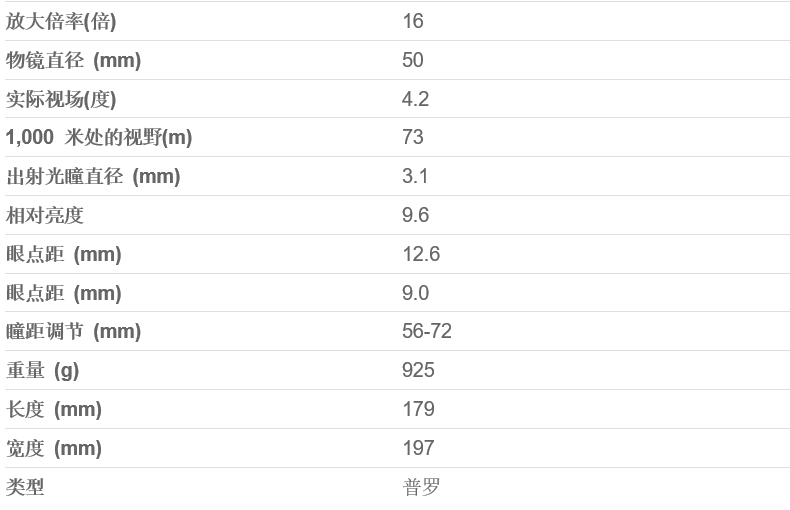Viewport: 790px width, 510px height.
Task: Click the eye relief value 12.6
Action: [x=421, y=254]
